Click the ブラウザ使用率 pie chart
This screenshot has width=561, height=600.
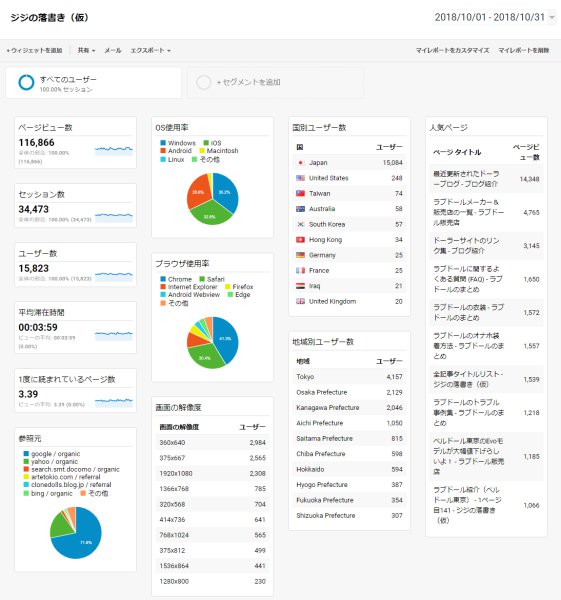(212, 342)
